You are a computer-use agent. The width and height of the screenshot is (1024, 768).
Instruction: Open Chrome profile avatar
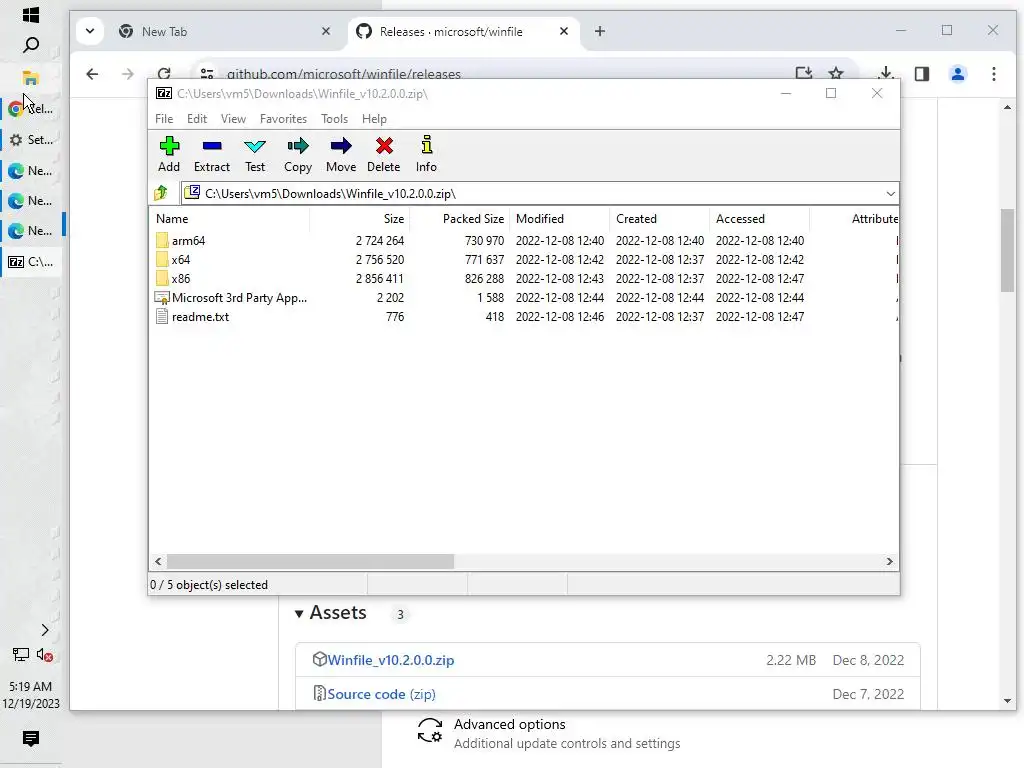tap(957, 74)
